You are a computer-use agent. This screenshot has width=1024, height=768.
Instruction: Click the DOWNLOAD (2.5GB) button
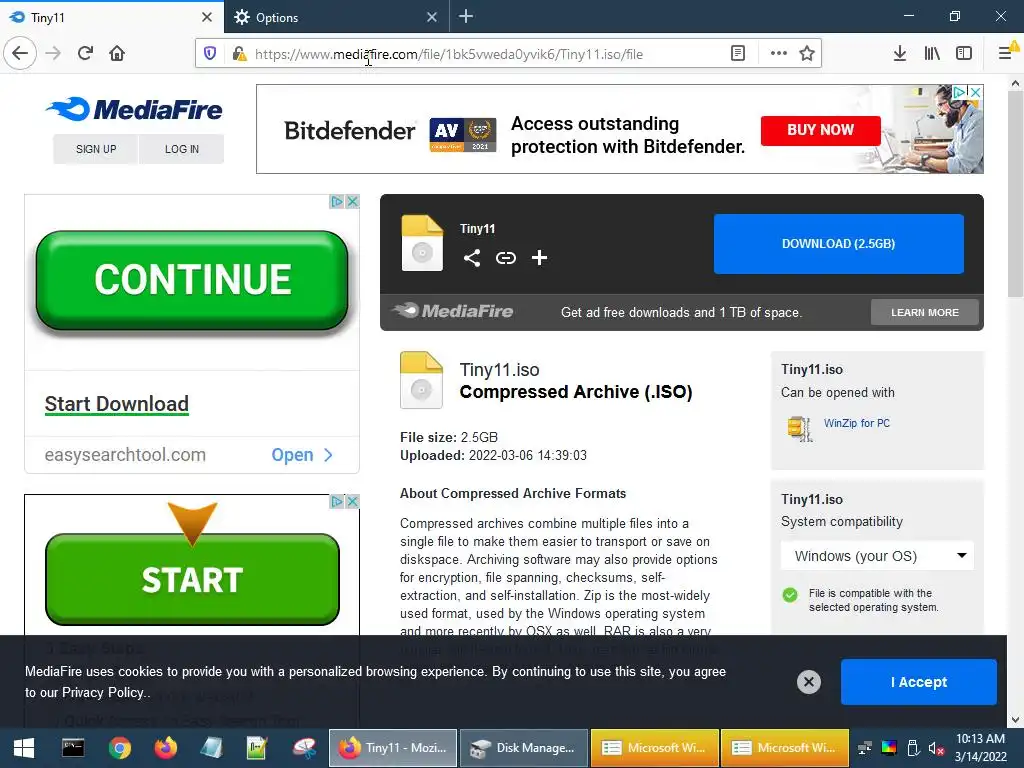point(839,244)
